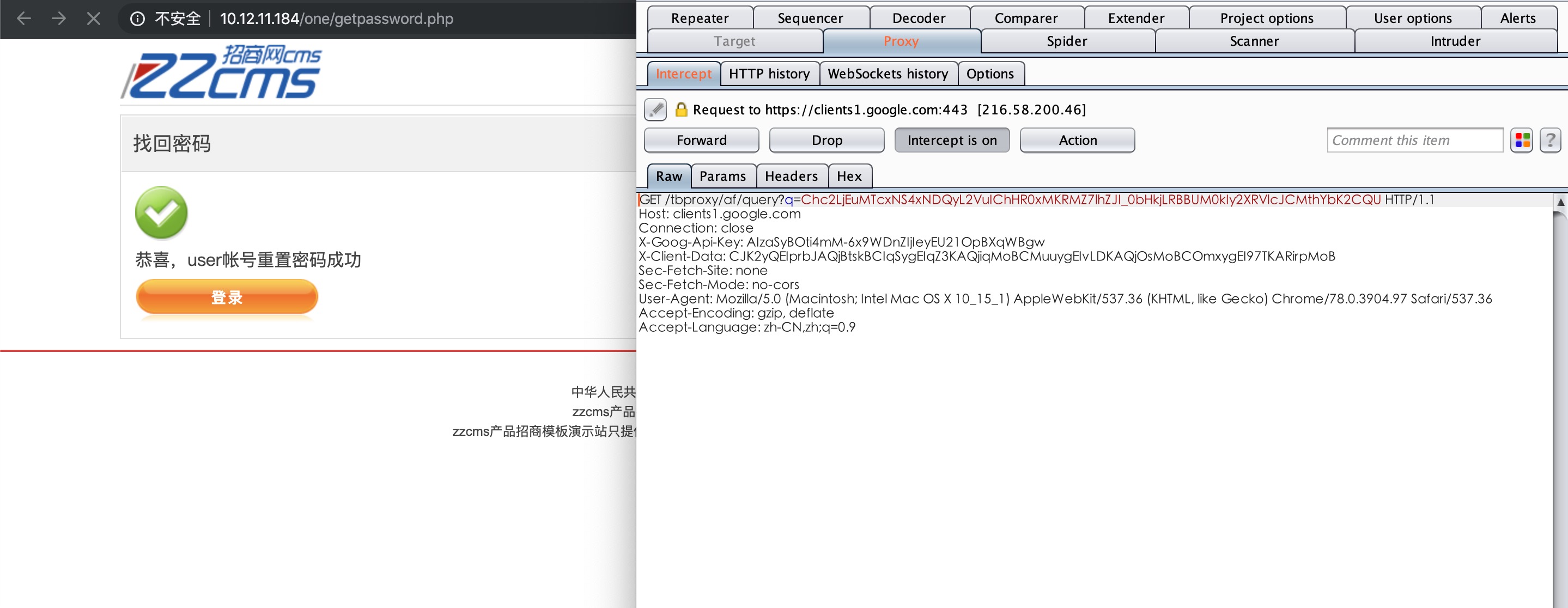1568x608 pixels.
Task: Drop the intercepted request
Action: click(x=826, y=140)
